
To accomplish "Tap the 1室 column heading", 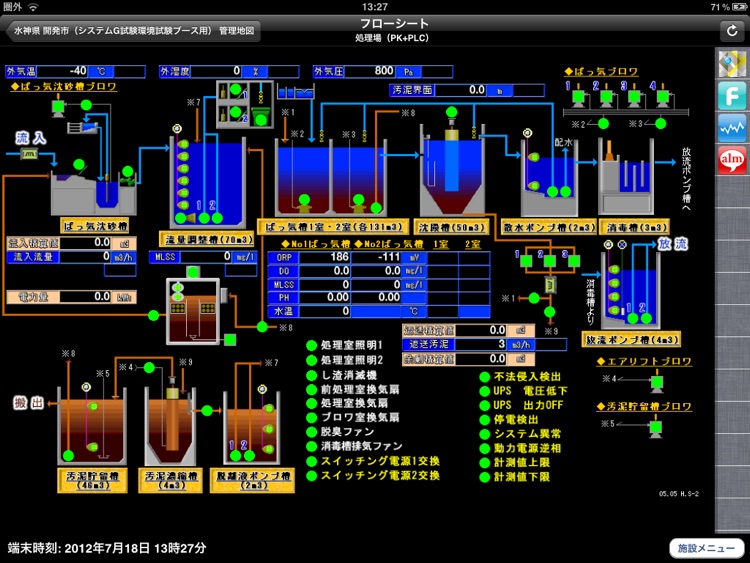I will tap(441, 244).
